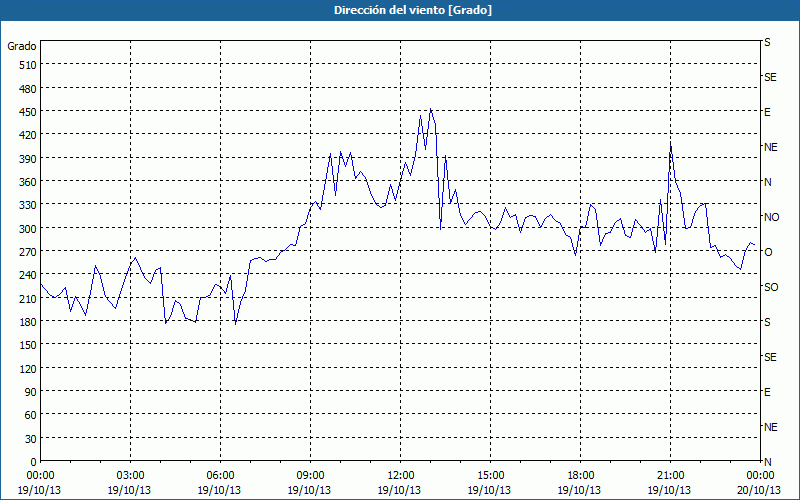
Task: Click the 510 value on the degree axis
Action: pos(29,65)
